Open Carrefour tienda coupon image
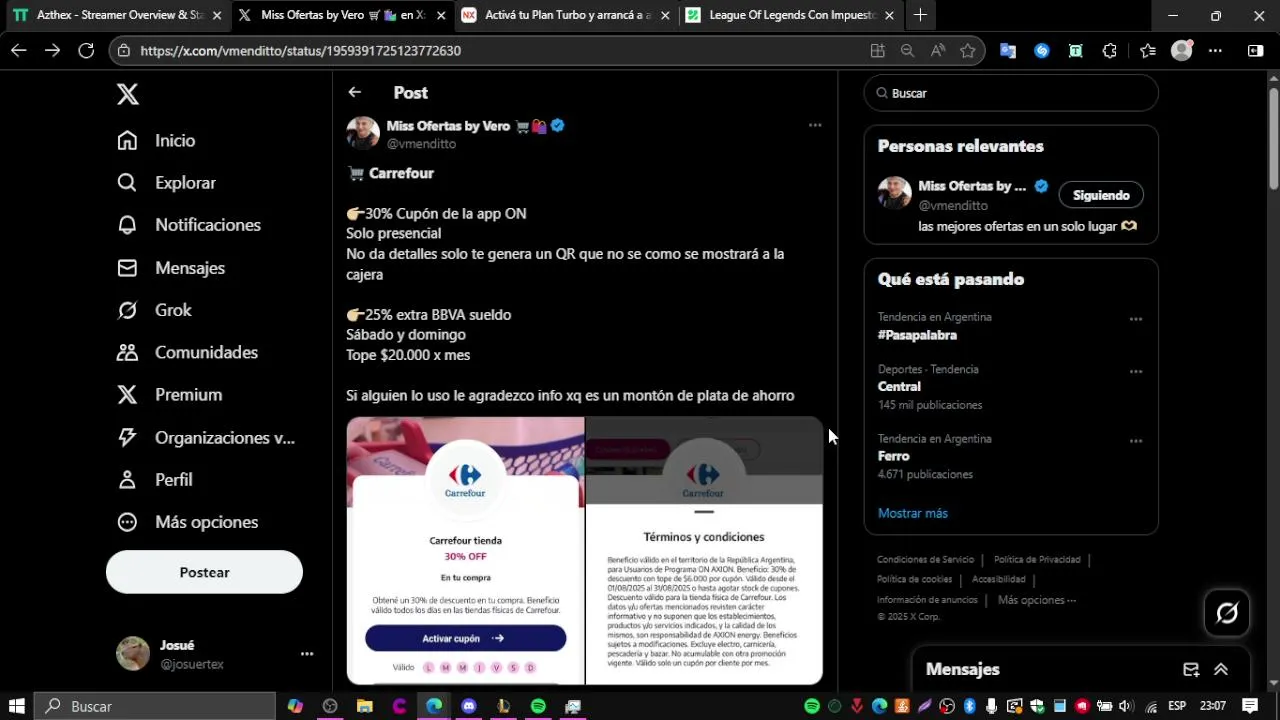The height and width of the screenshot is (720, 1280). pos(465,551)
